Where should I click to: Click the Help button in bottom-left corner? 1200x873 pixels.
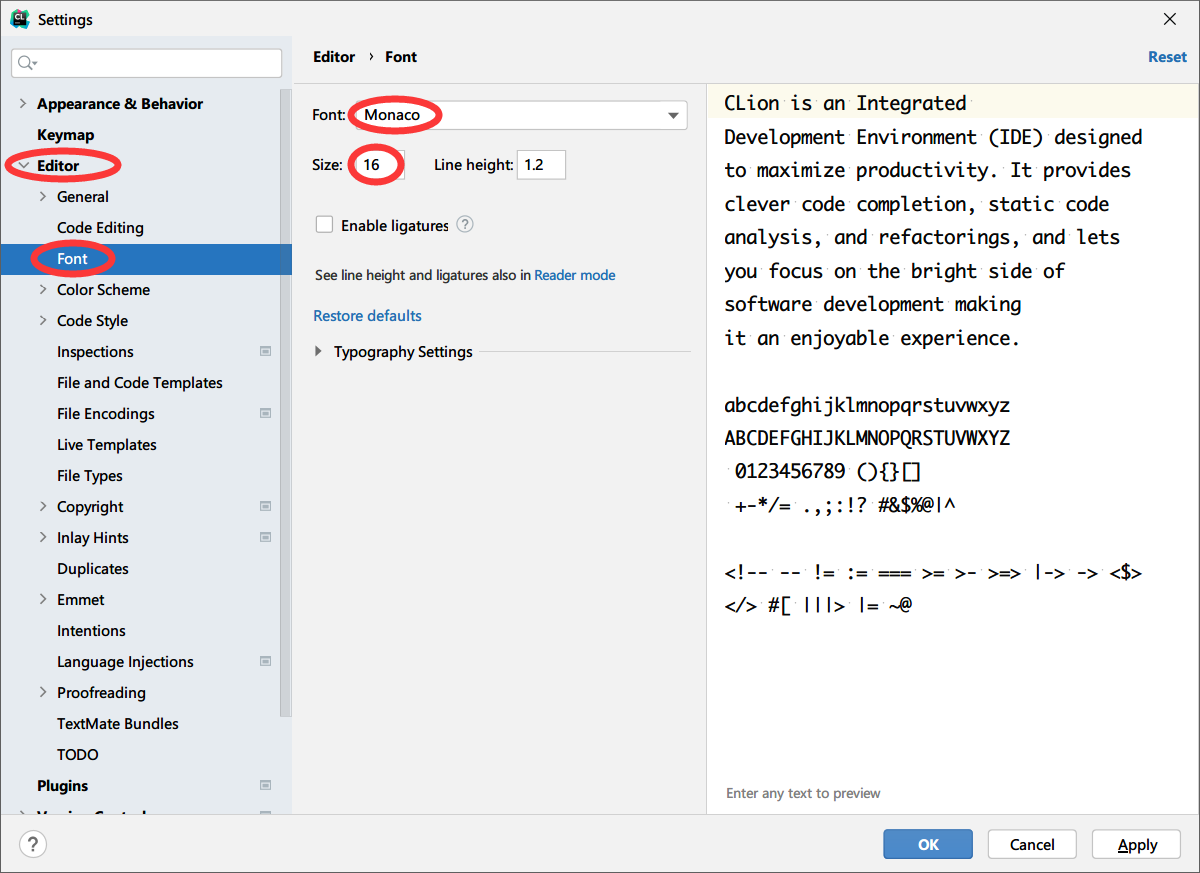[33, 845]
